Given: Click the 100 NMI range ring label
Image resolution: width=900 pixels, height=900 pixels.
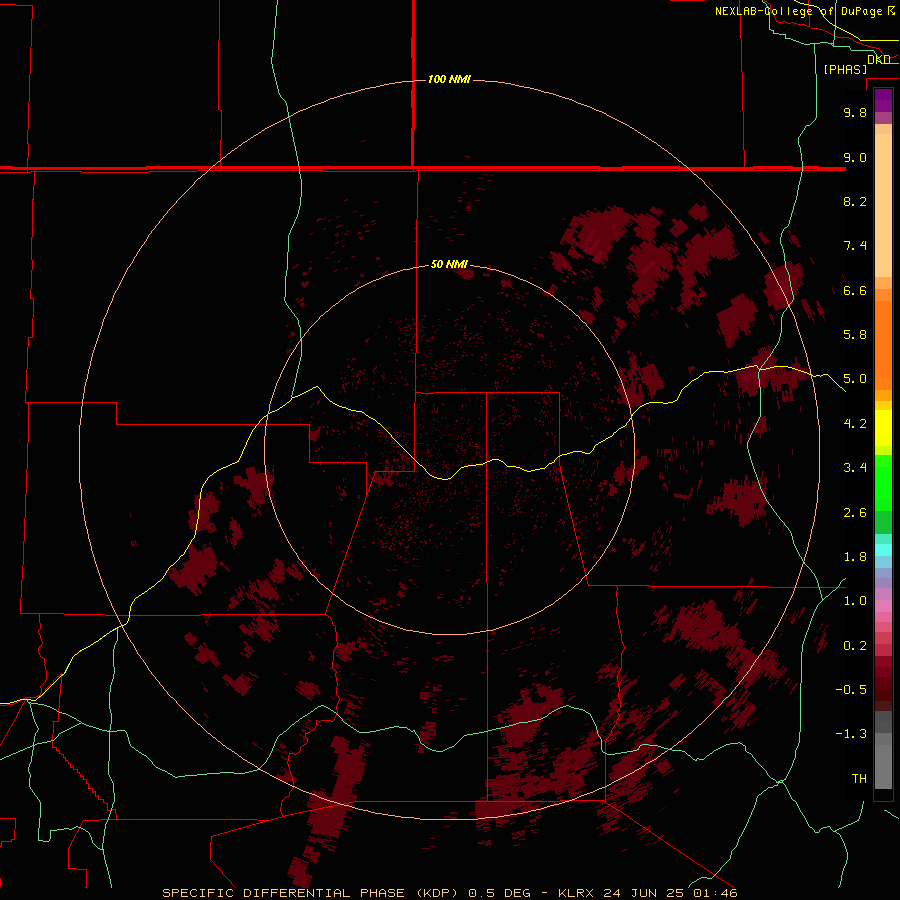Looking at the screenshot, I should pos(449,79).
